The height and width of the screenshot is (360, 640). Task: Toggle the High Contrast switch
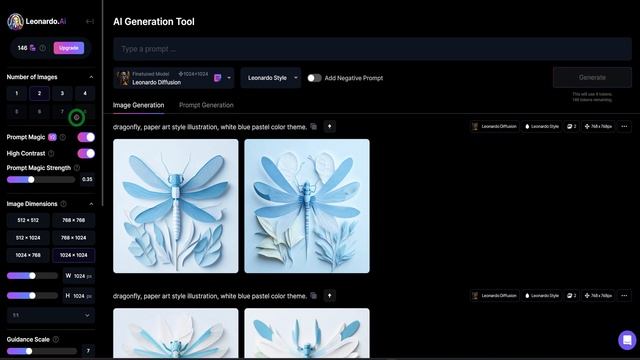point(86,153)
